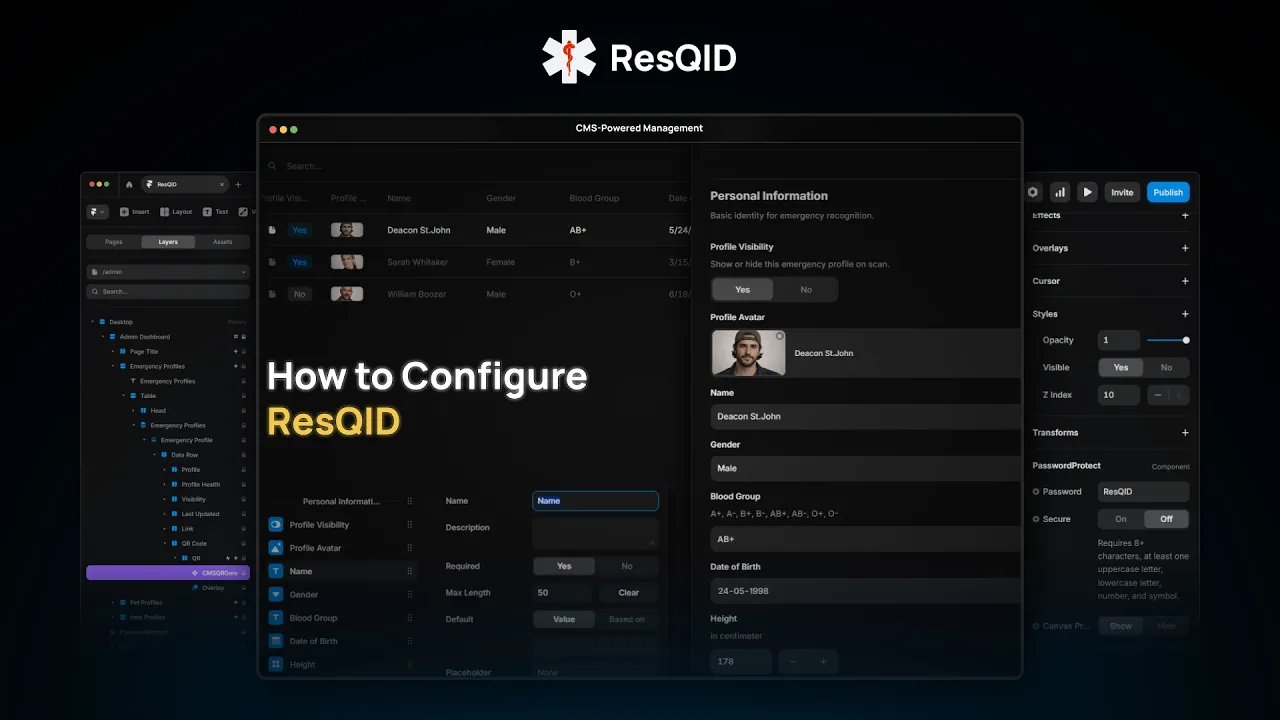Image resolution: width=1280 pixels, height=720 pixels.
Task: Click the Text tool icon
Action: [207, 212]
